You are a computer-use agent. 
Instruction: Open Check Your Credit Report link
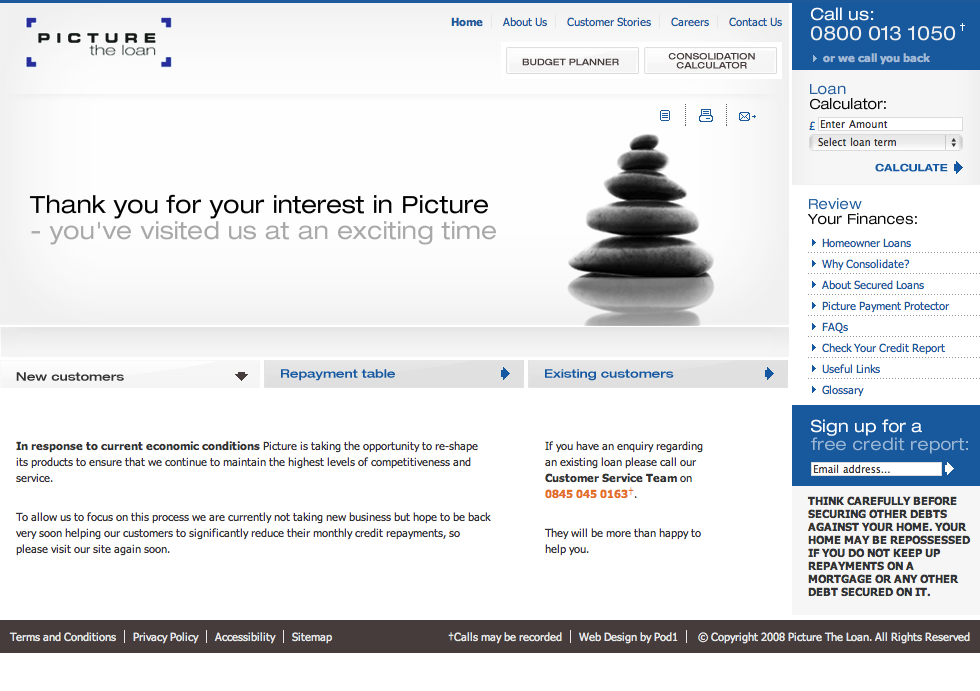click(883, 348)
